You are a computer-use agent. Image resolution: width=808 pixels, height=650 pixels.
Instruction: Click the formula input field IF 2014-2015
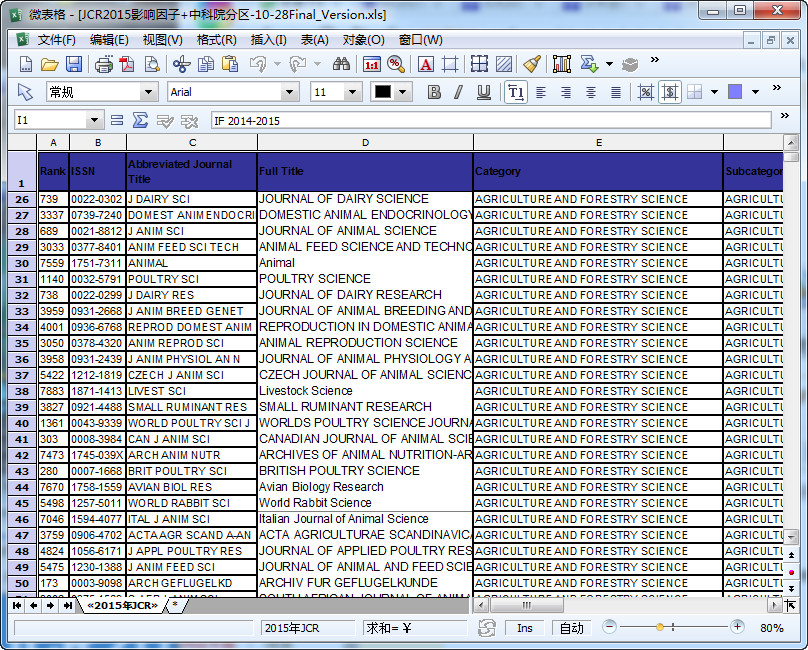[491, 121]
